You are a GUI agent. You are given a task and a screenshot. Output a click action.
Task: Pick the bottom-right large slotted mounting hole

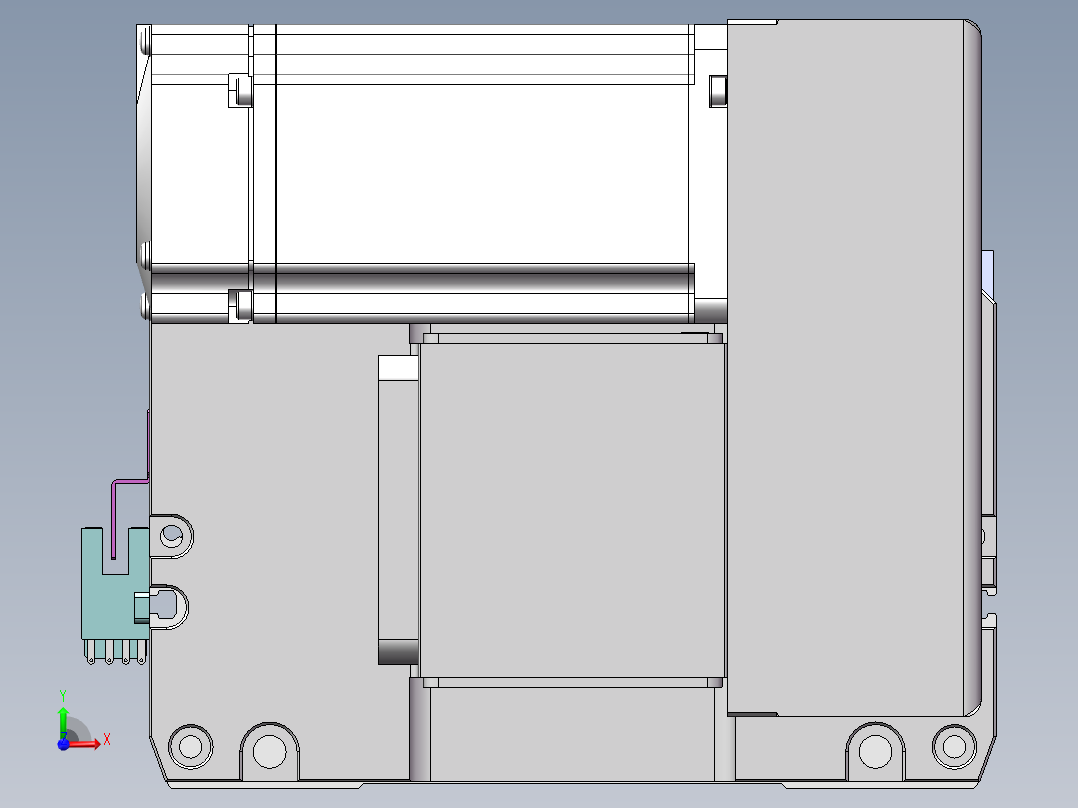[x=875, y=752]
